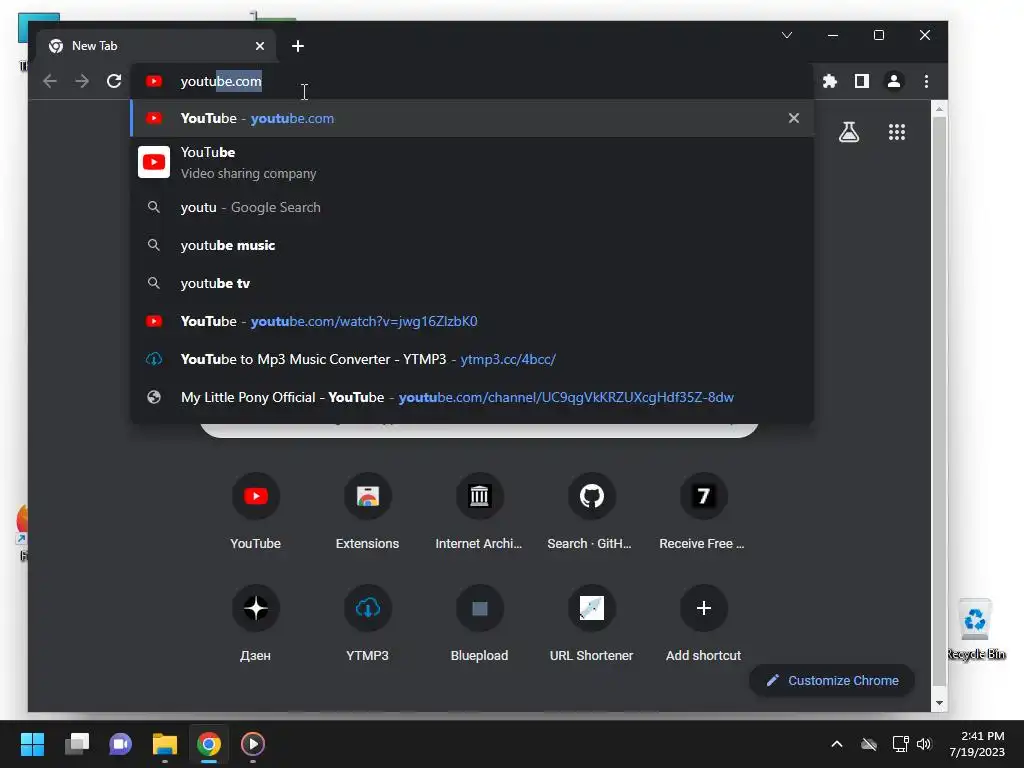Open the Internet Archive shortcut tile

click(x=479, y=513)
